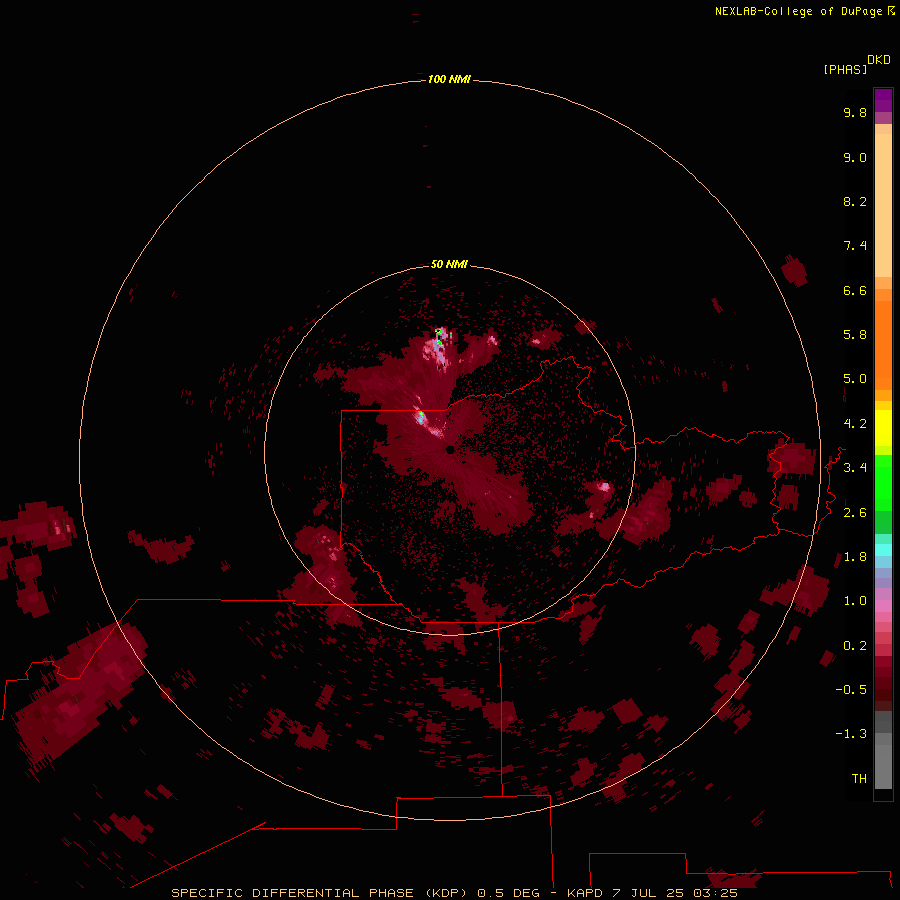Click the purple top segment of the color bar

[x=883, y=100]
